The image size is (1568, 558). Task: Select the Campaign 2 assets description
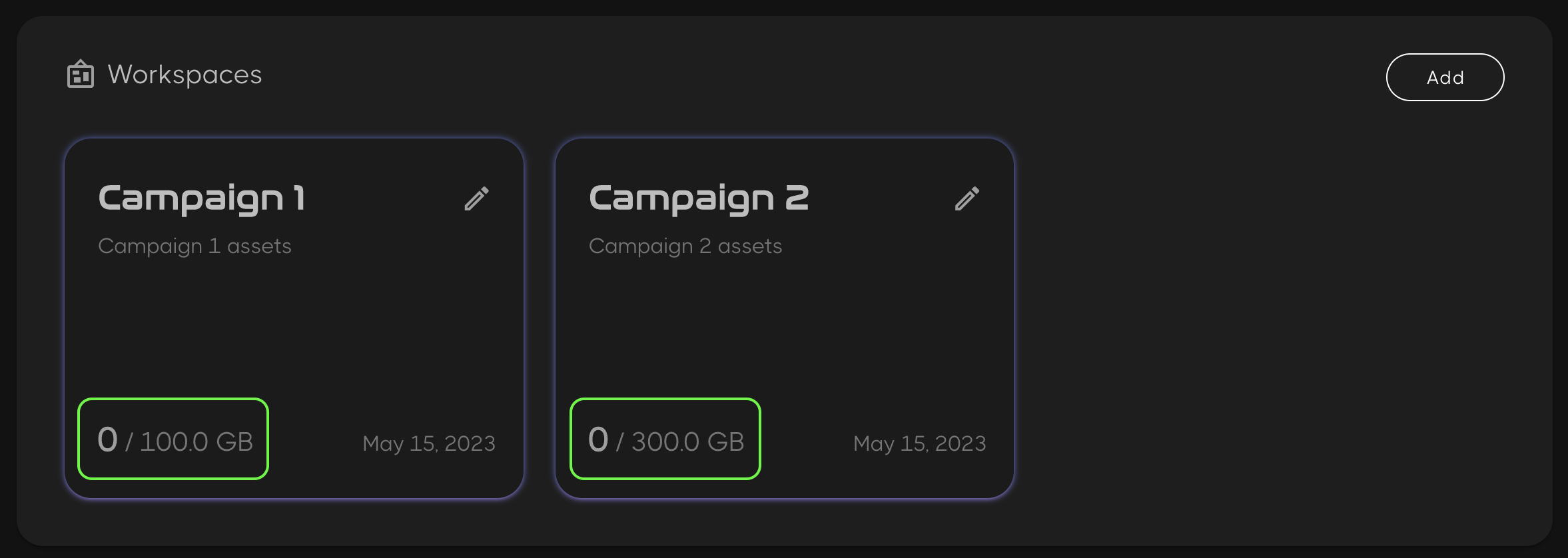point(685,246)
